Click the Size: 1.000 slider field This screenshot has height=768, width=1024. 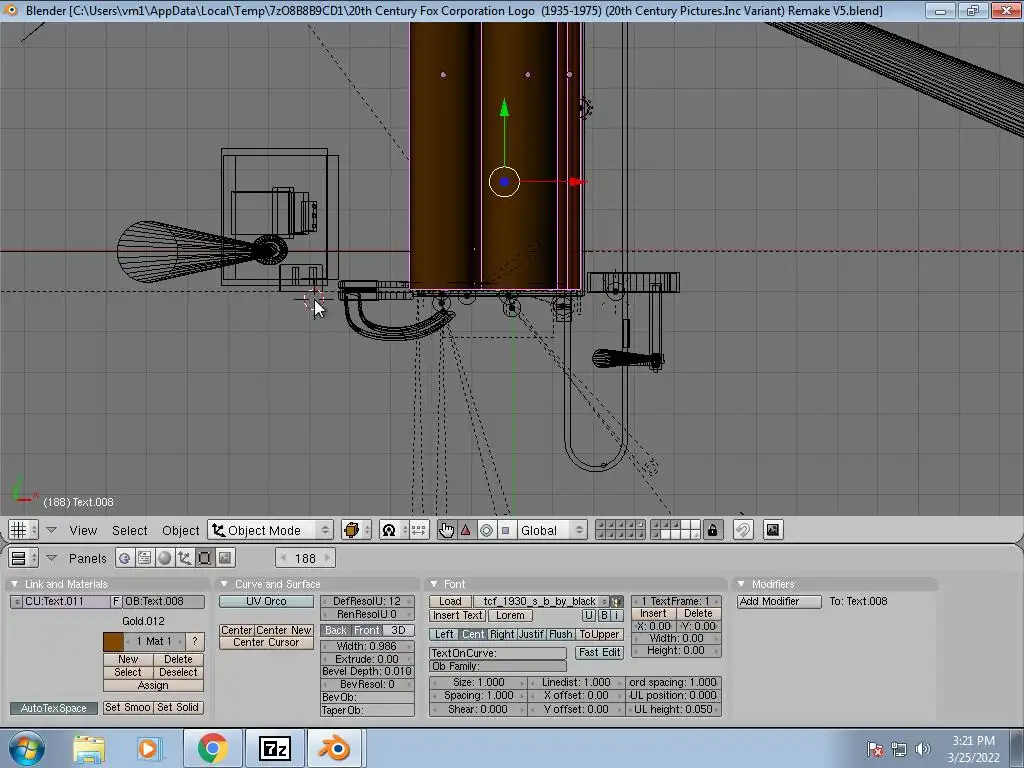point(478,682)
